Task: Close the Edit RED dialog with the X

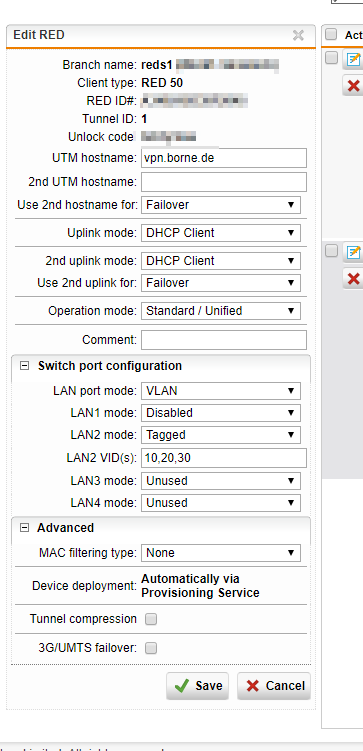Action: [298, 35]
